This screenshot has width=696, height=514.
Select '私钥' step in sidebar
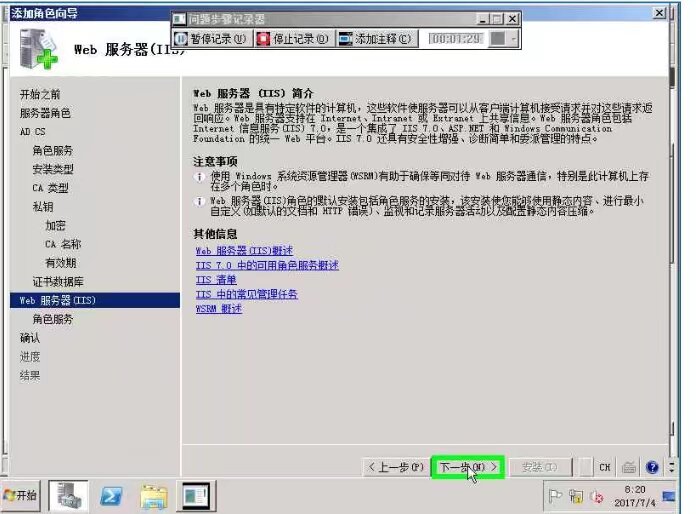43,207
